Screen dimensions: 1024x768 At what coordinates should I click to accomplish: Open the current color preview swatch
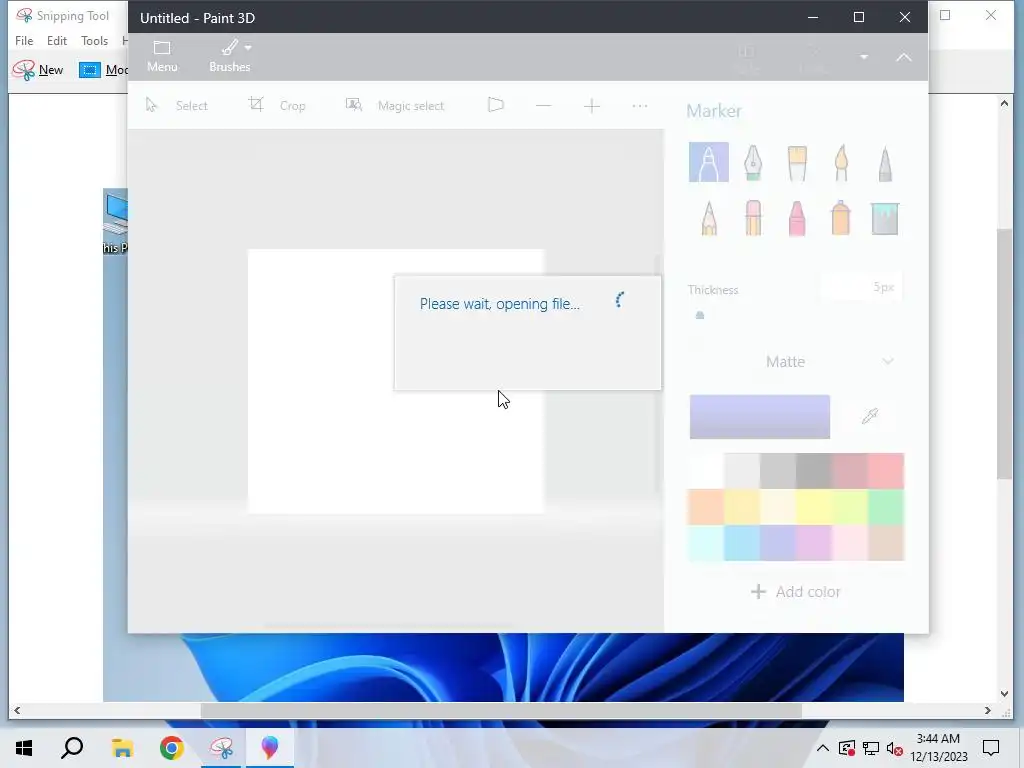pos(760,417)
